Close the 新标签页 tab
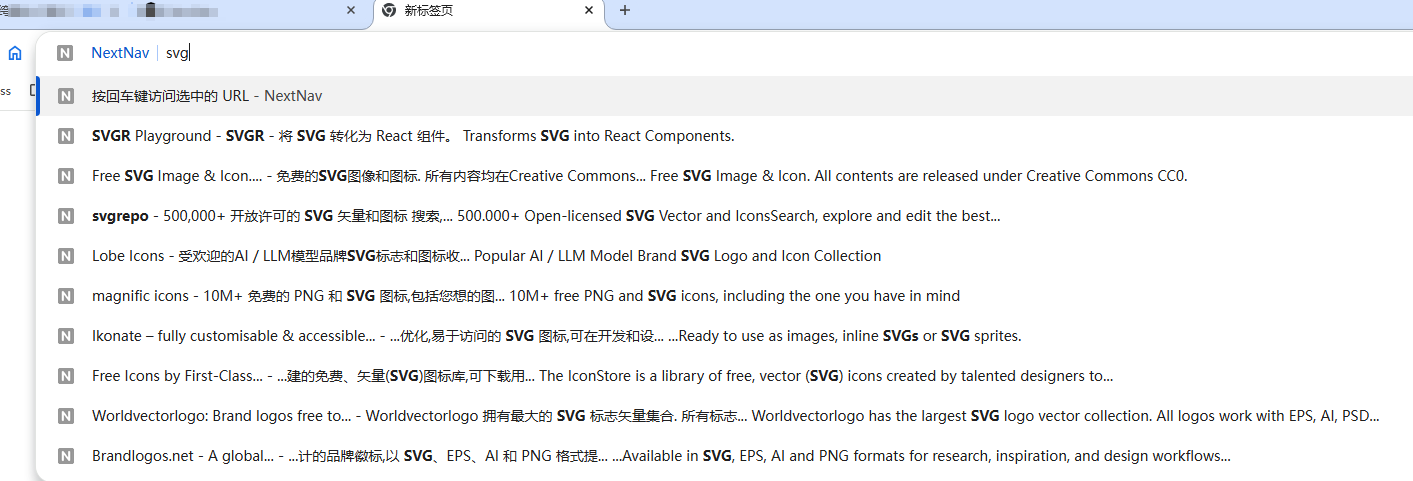The image size is (1413, 481). 589,10
